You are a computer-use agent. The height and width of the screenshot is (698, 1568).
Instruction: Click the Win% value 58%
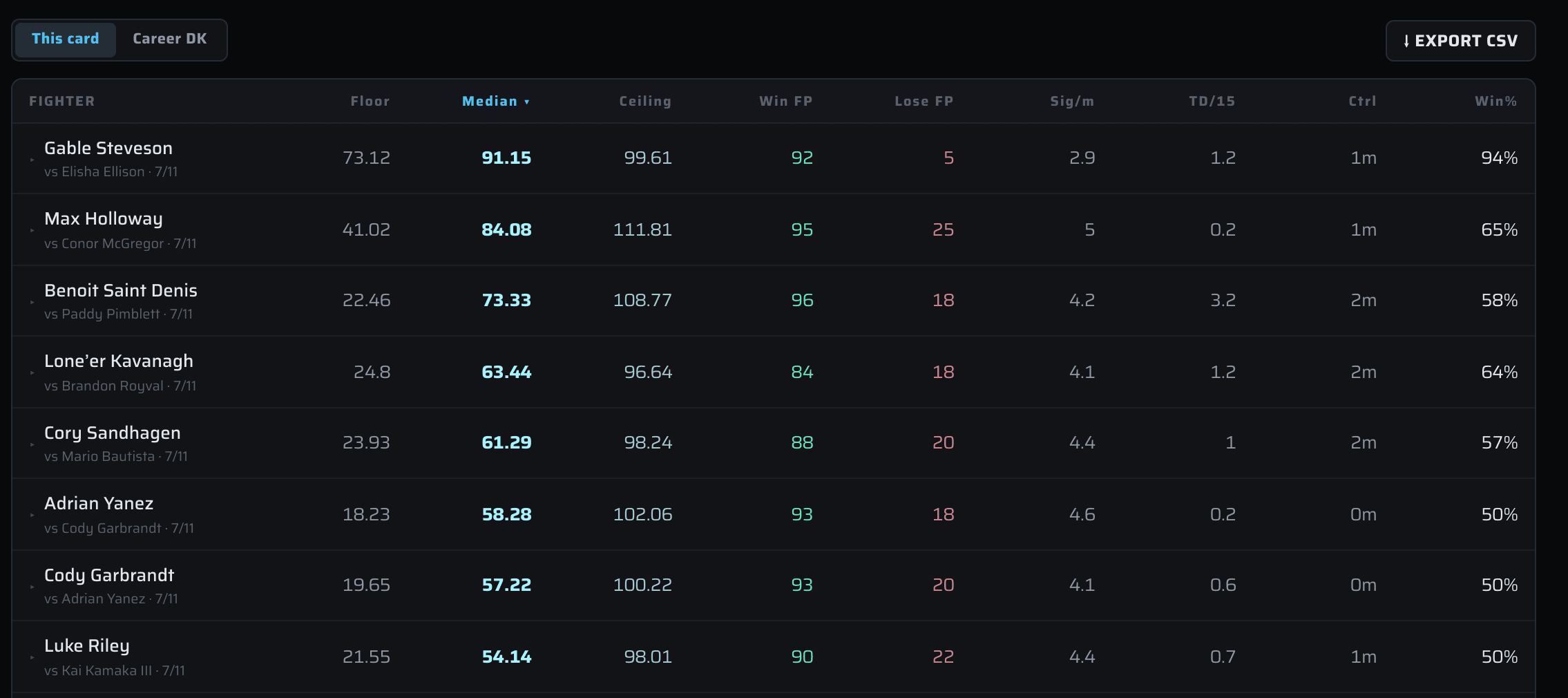pyautogui.click(x=1500, y=300)
